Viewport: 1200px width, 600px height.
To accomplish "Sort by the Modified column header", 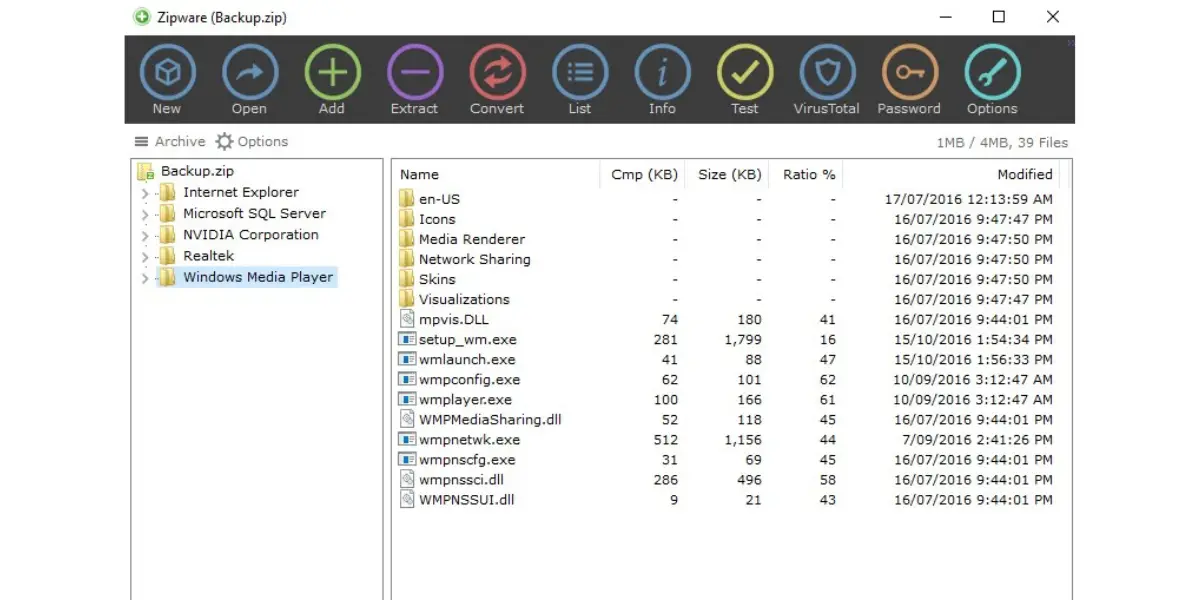I will (x=1025, y=174).
